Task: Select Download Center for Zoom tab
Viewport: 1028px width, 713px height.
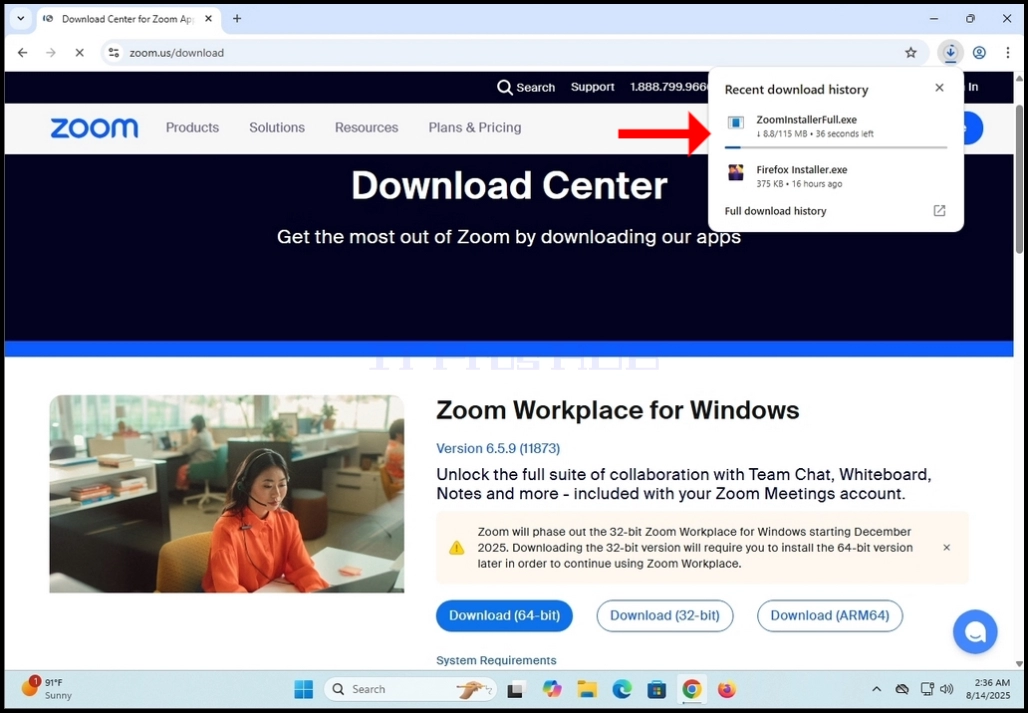Action: click(x=128, y=19)
